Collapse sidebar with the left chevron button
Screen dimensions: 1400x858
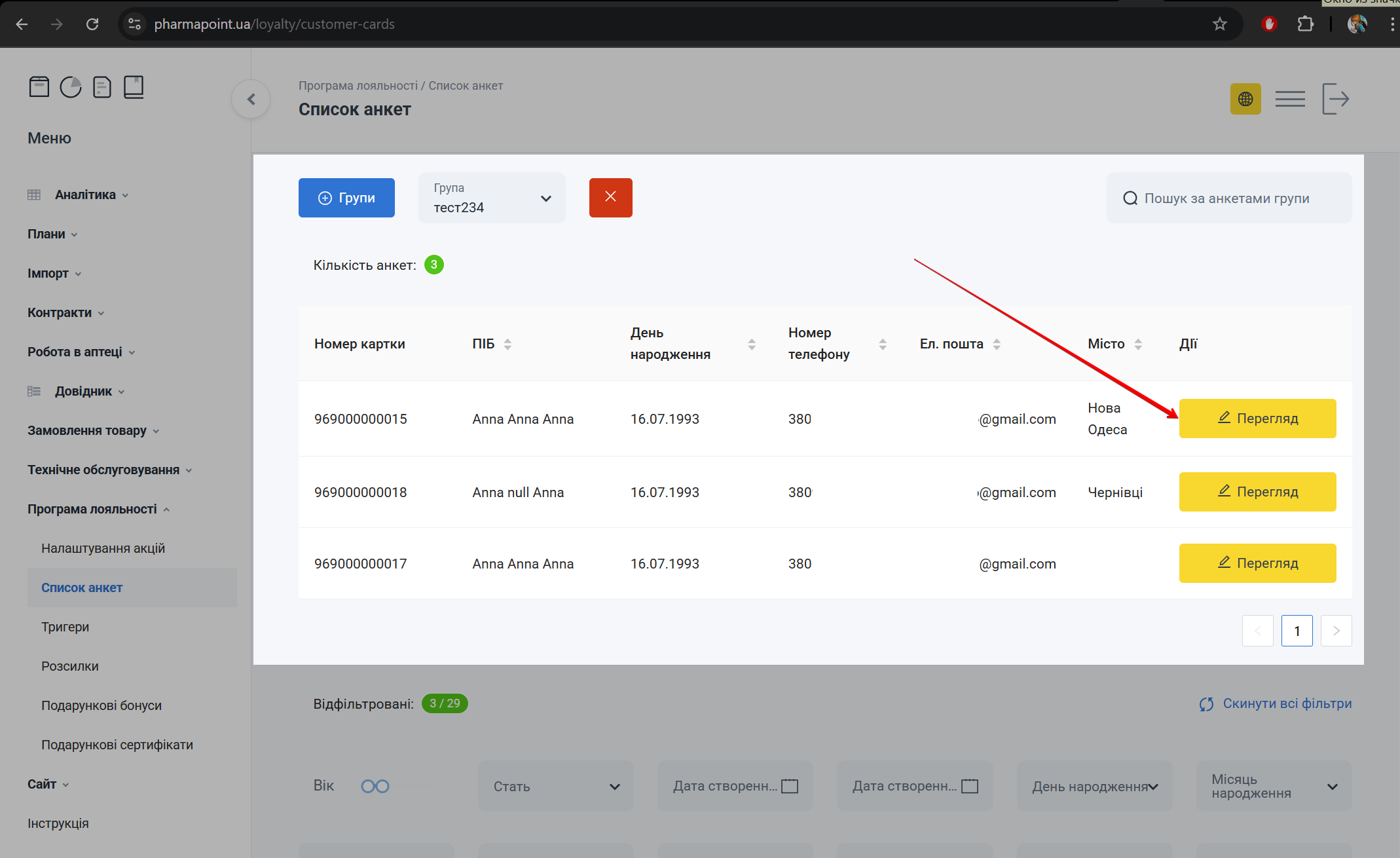(251, 99)
